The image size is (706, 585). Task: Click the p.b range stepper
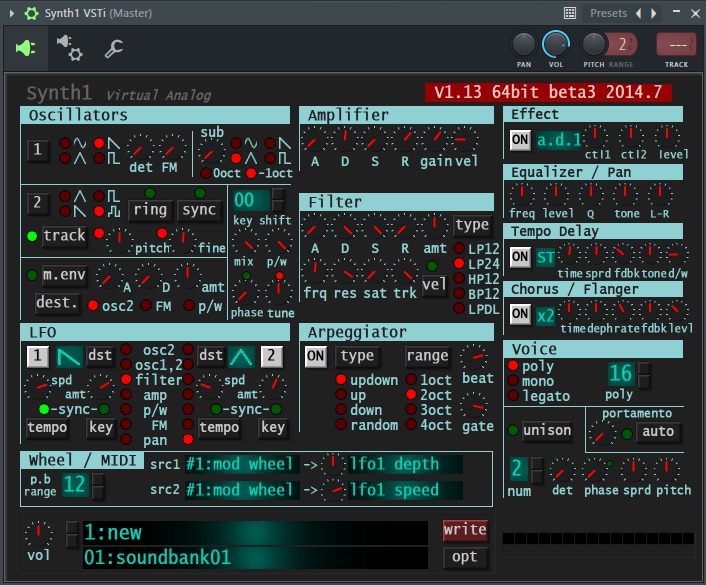[x=98, y=486]
